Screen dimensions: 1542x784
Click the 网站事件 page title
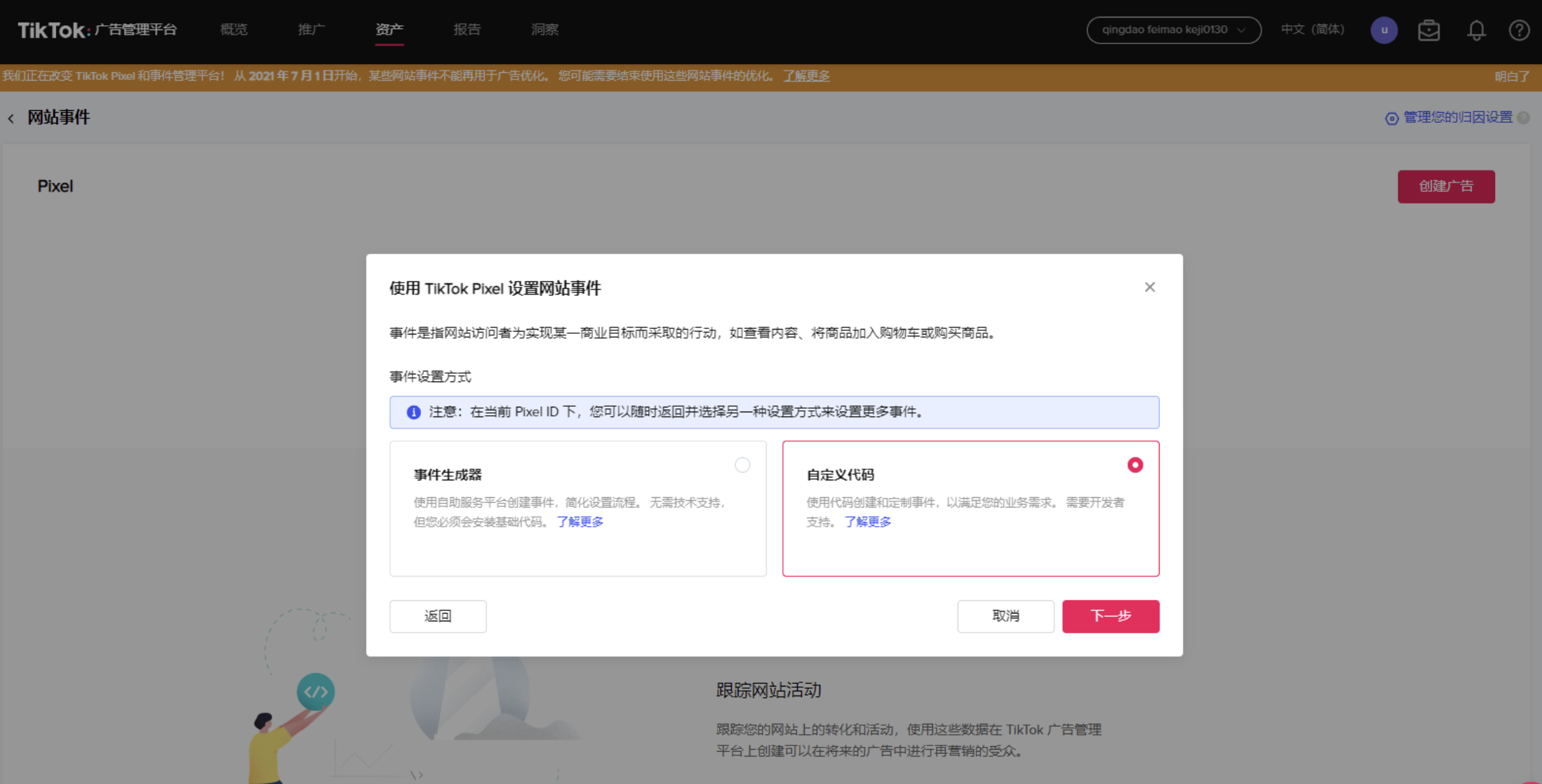tap(59, 117)
